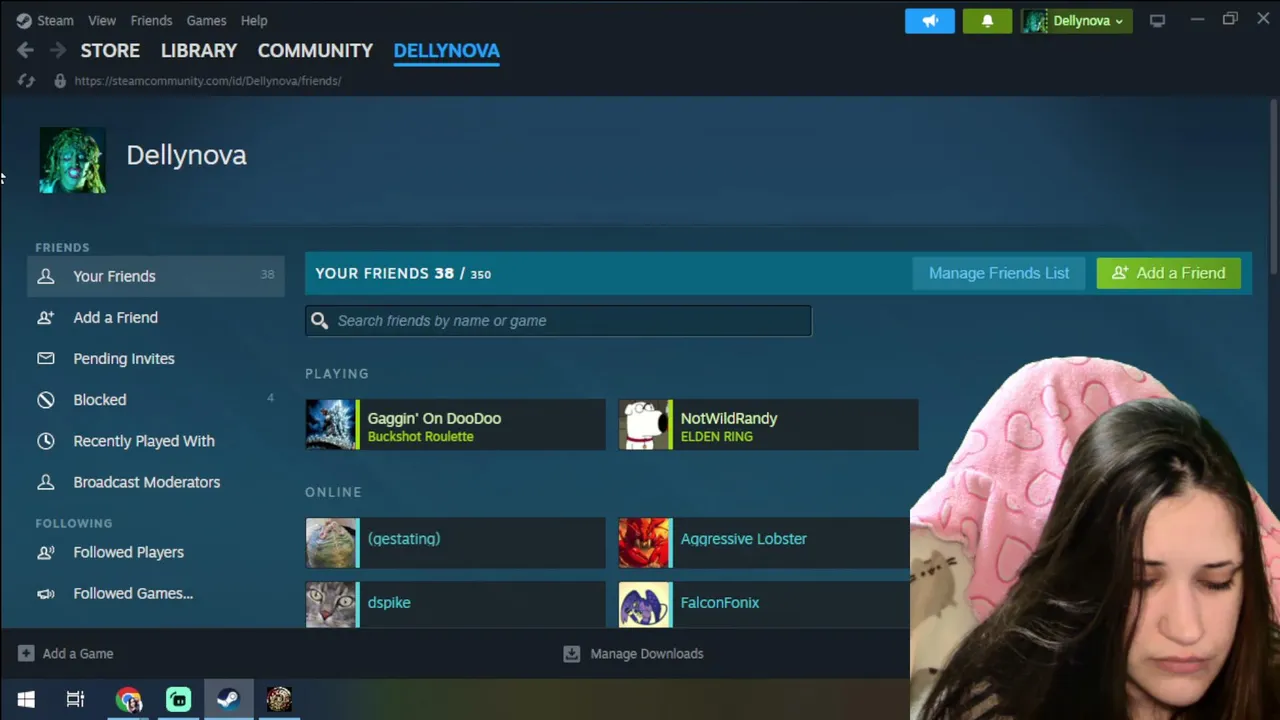Viewport: 1280px width, 720px height.
Task: Open the (gestating) friend entry
Action: point(455,542)
